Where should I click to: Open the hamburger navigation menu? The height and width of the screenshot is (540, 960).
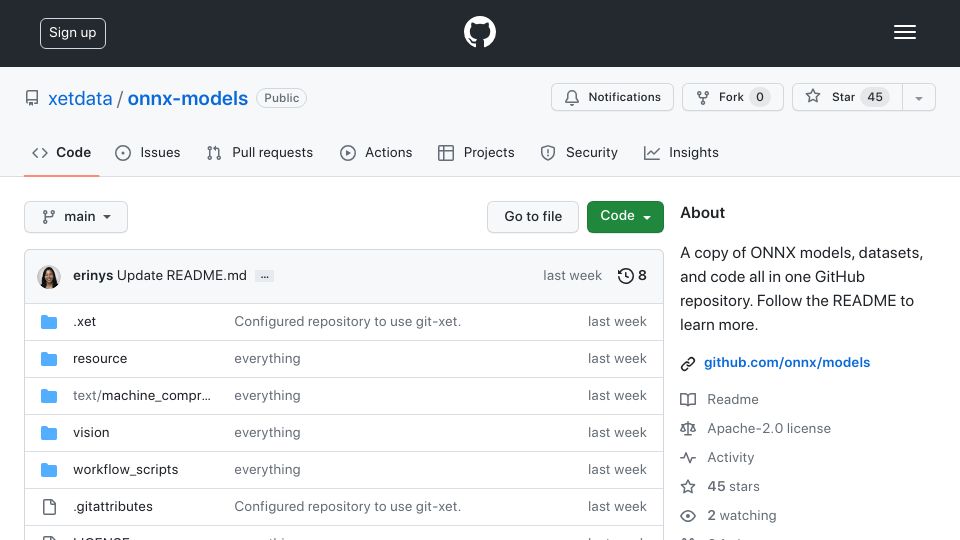pyautogui.click(x=904, y=32)
